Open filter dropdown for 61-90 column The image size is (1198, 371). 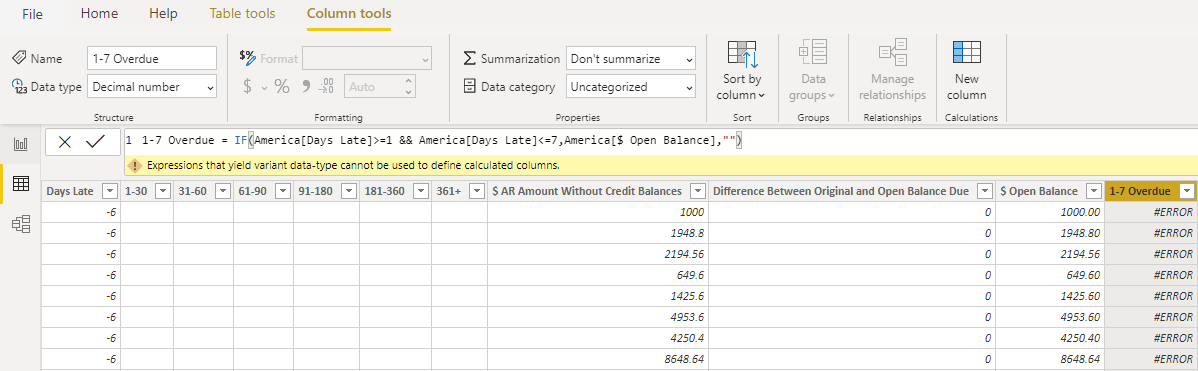pos(282,191)
